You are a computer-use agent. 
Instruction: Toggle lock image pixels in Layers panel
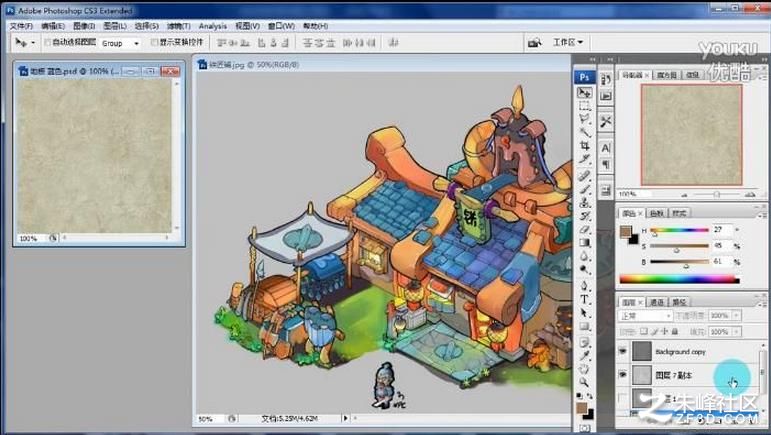(x=655, y=332)
